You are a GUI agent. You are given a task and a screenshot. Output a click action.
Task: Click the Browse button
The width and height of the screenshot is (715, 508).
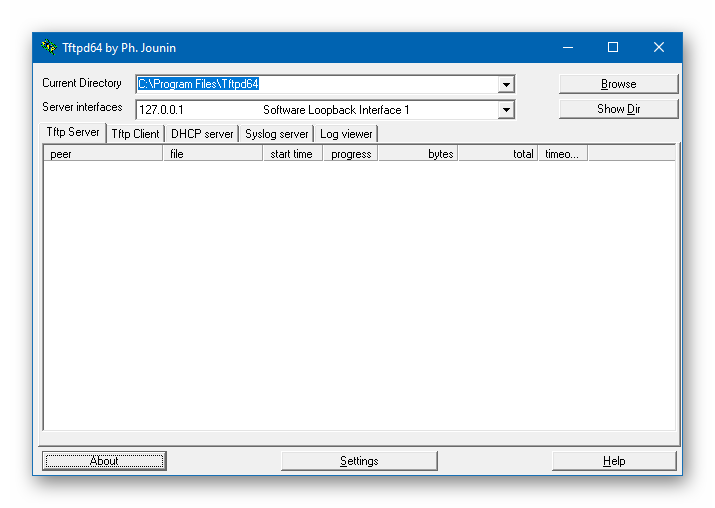[618, 84]
